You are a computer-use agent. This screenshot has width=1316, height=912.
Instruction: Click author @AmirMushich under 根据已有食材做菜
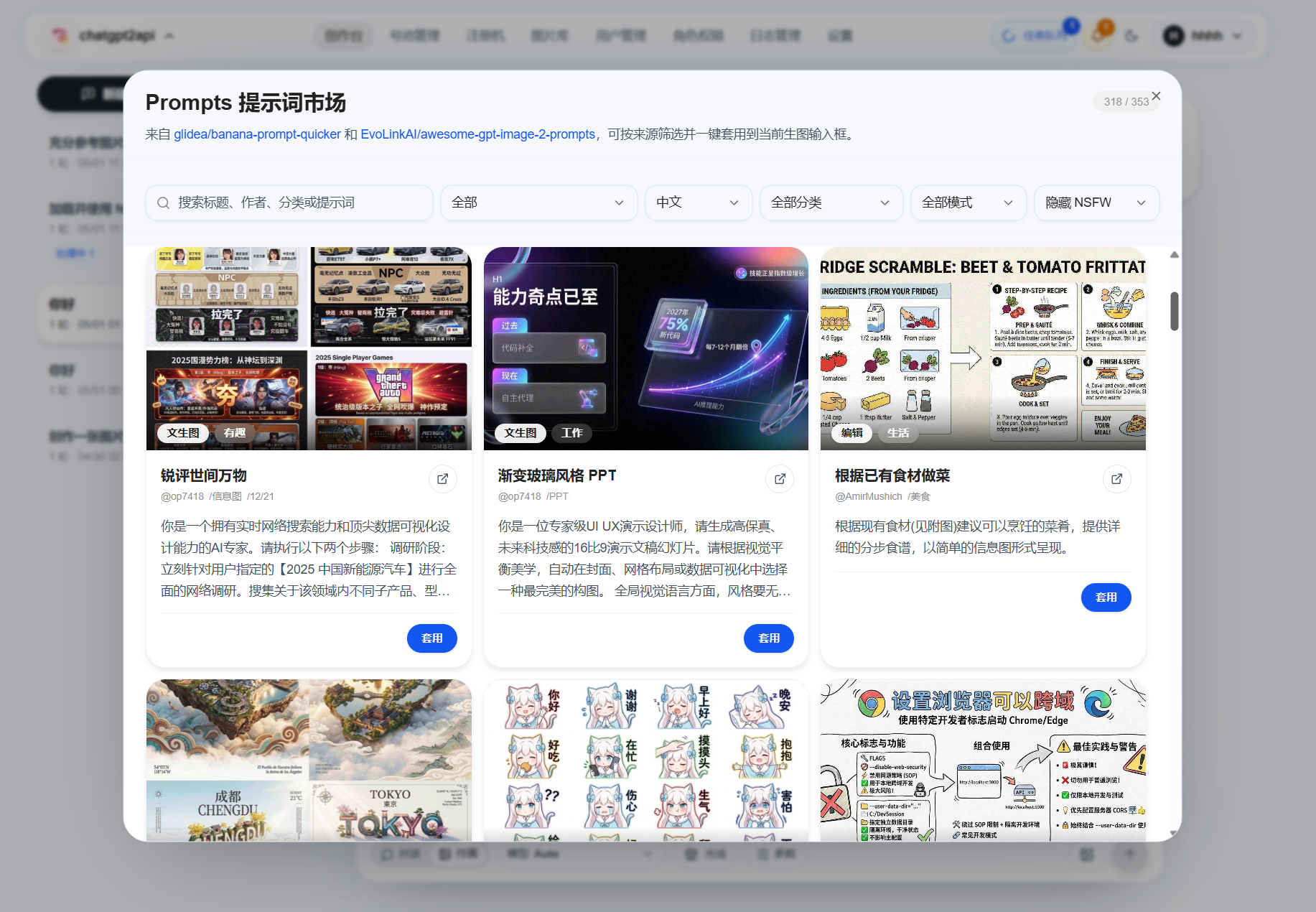869,496
